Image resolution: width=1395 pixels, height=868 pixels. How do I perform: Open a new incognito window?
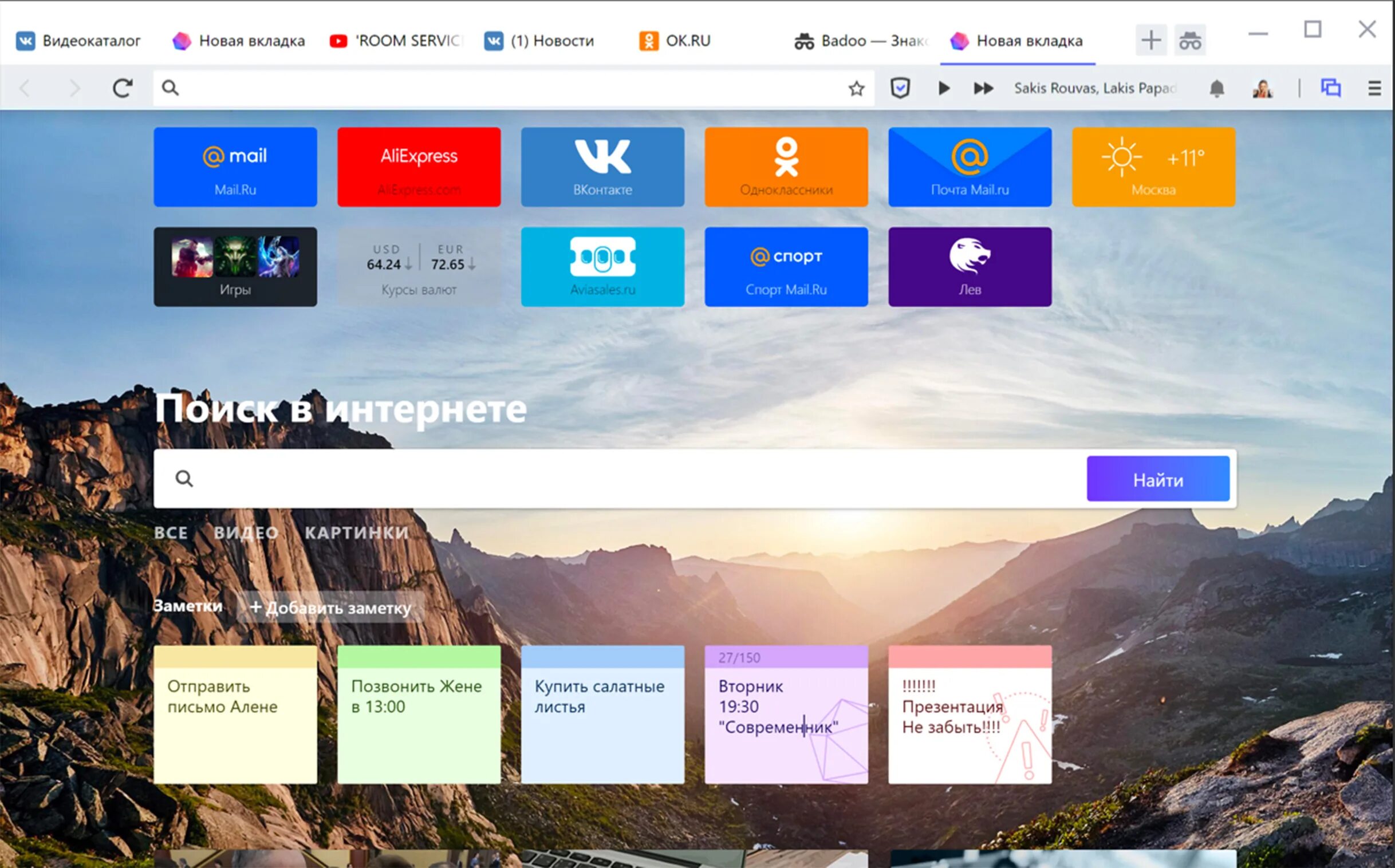[1189, 41]
